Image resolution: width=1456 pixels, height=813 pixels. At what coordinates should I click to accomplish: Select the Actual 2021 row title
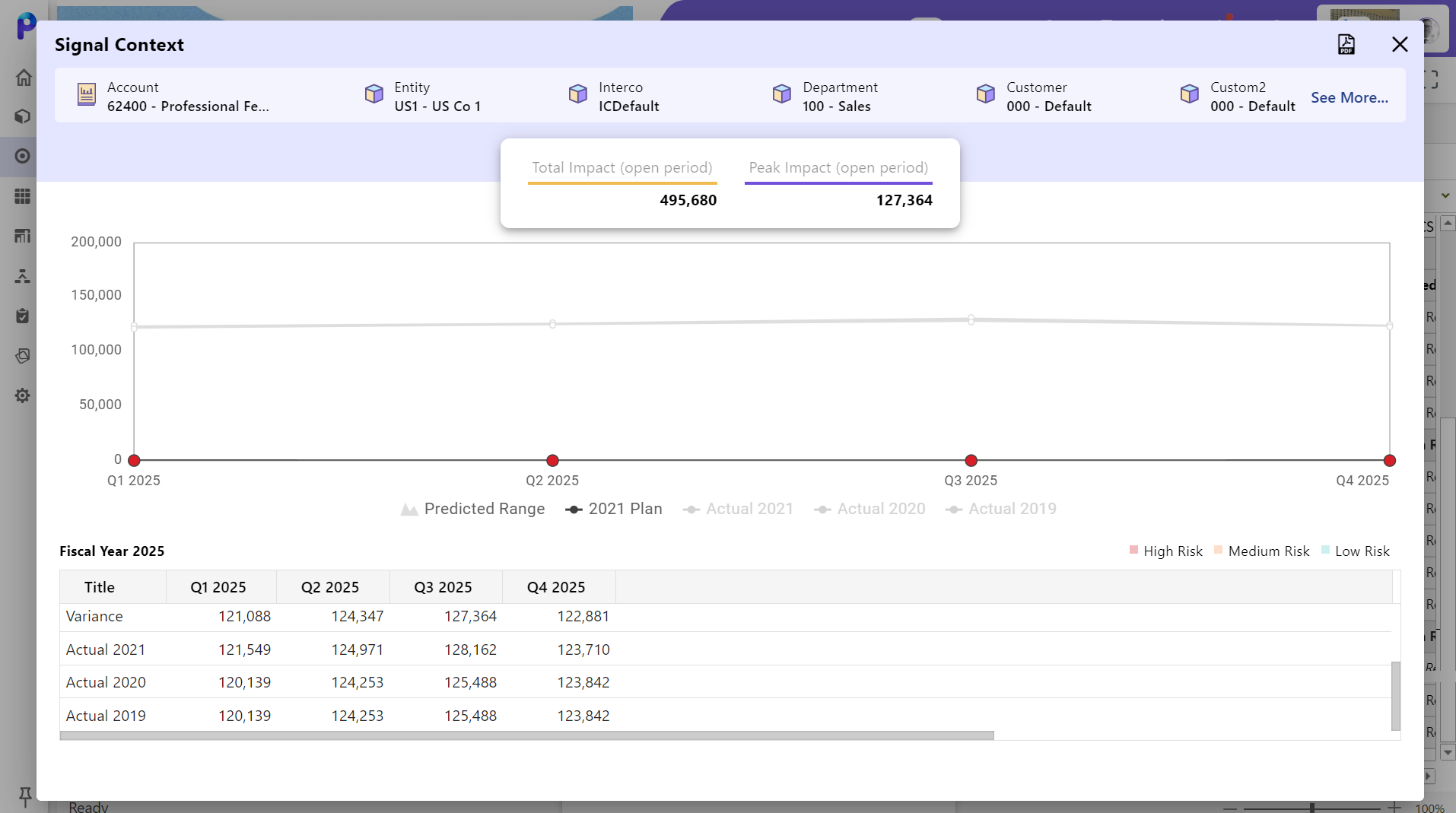point(106,650)
